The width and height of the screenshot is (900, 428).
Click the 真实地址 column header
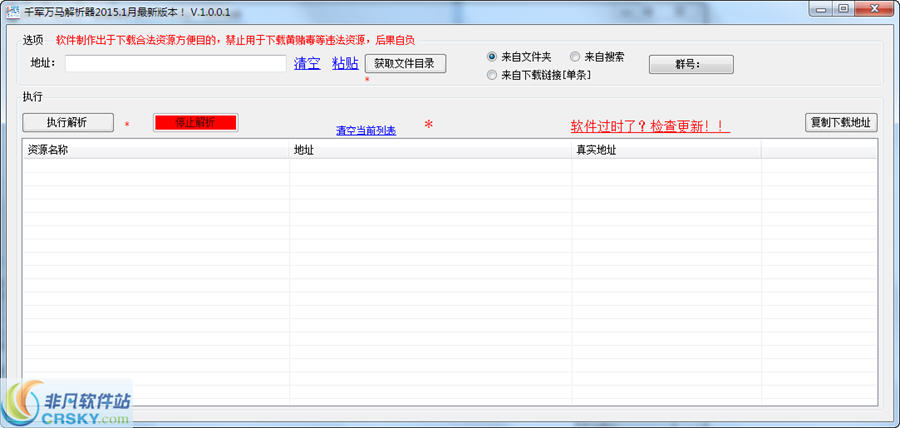tap(666, 150)
